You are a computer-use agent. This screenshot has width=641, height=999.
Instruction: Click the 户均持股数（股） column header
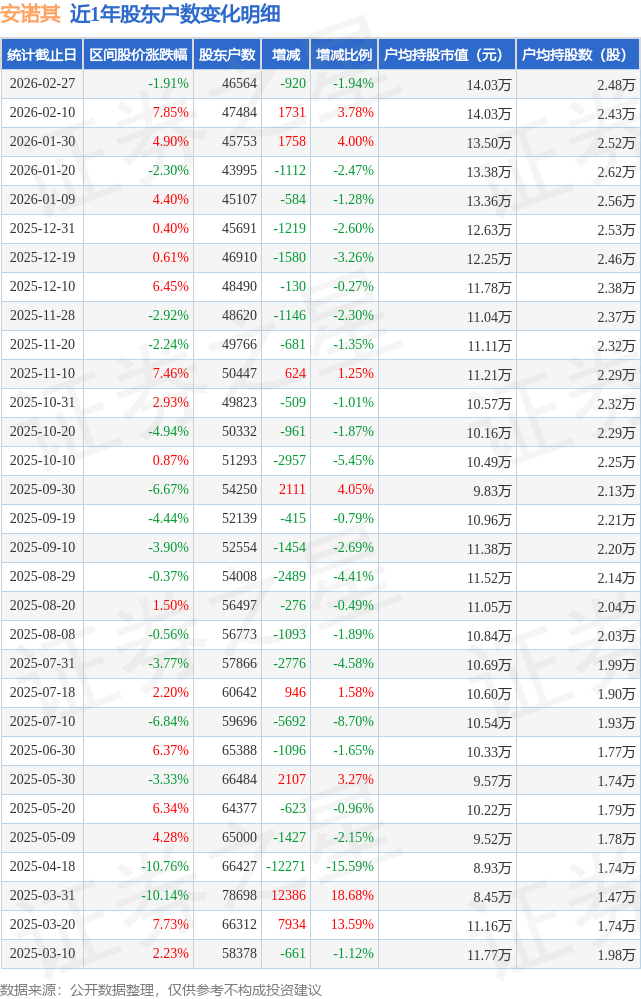tap(578, 55)
